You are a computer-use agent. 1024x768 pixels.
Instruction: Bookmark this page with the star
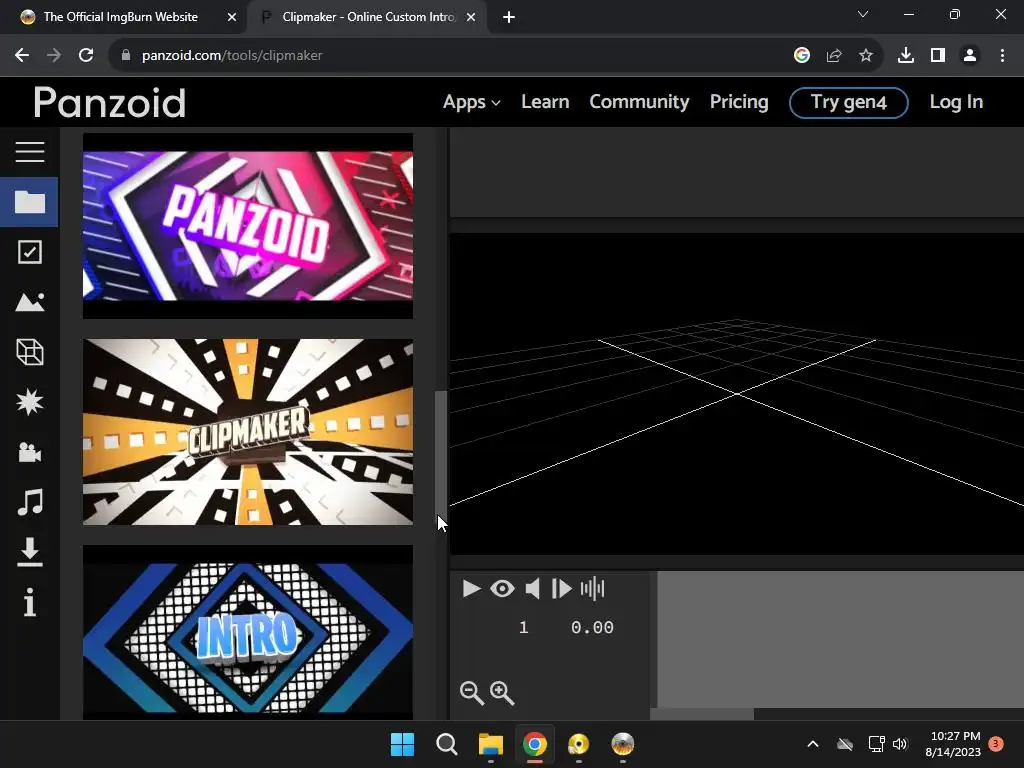[866, 56]
